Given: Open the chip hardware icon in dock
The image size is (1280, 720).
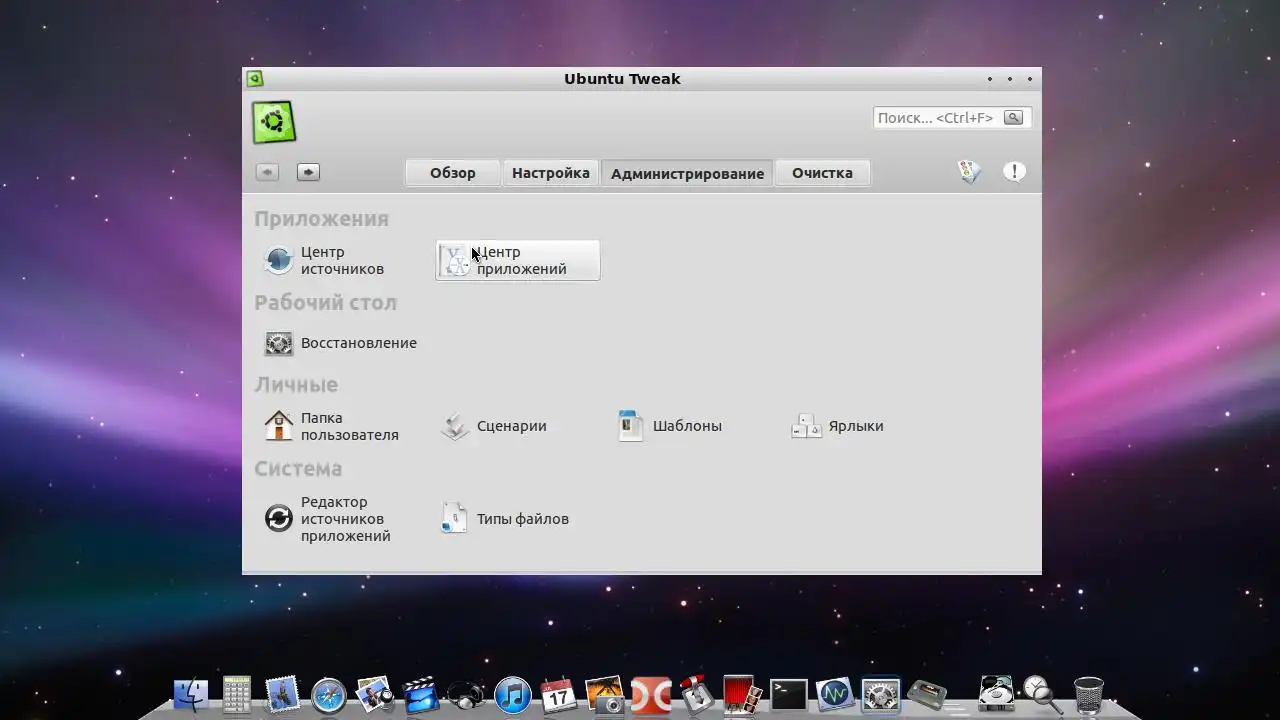Looking at the screenshot, I should 927,695.
